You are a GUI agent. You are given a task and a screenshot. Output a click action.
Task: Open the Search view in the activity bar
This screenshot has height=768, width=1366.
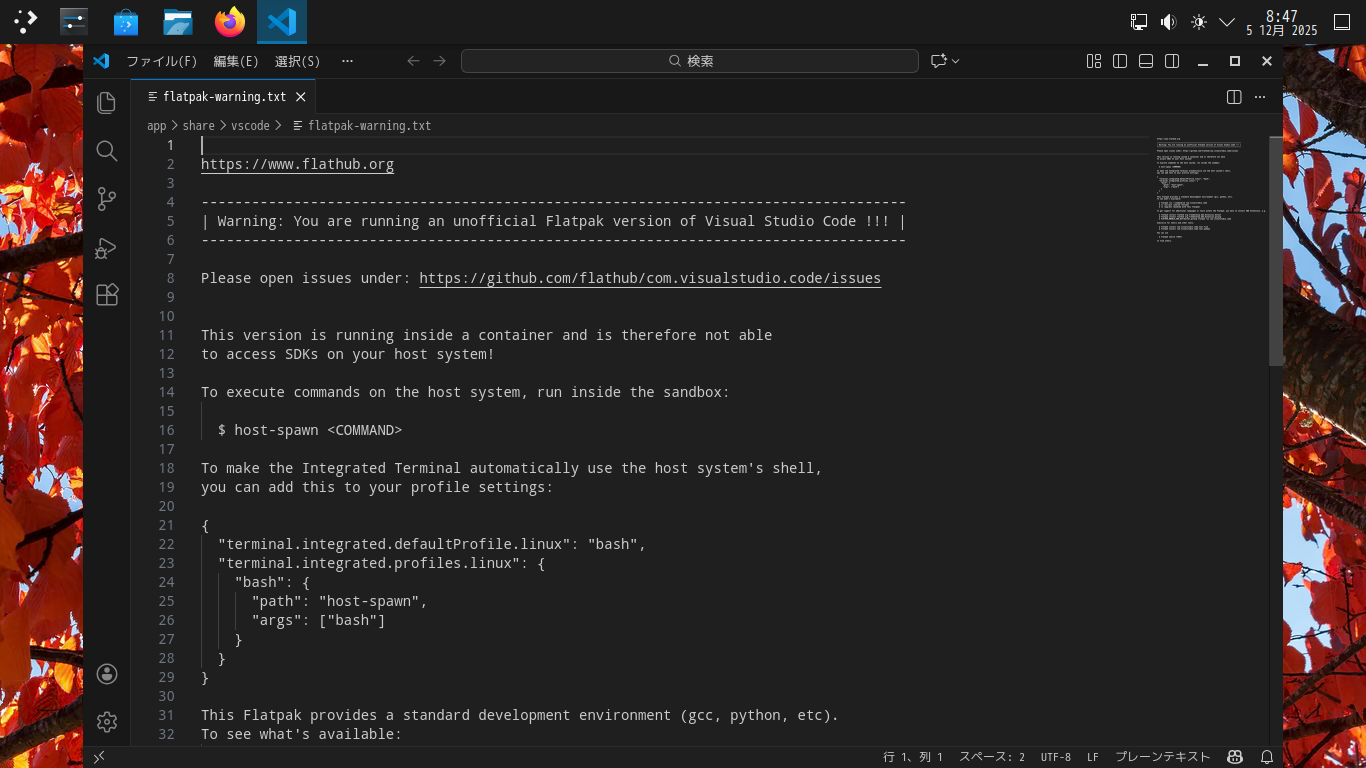coord(107,151)
